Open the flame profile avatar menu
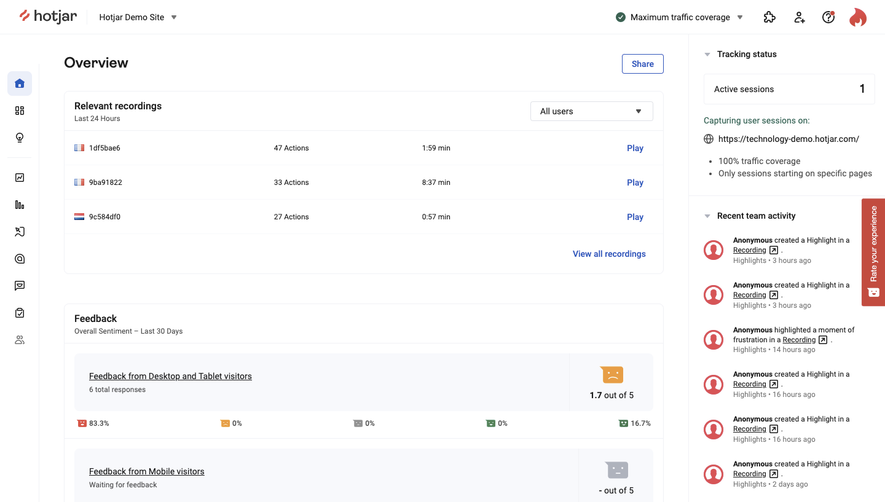Image resolution: width=885 pixels, height=502 pixels. tap(858, 18)
